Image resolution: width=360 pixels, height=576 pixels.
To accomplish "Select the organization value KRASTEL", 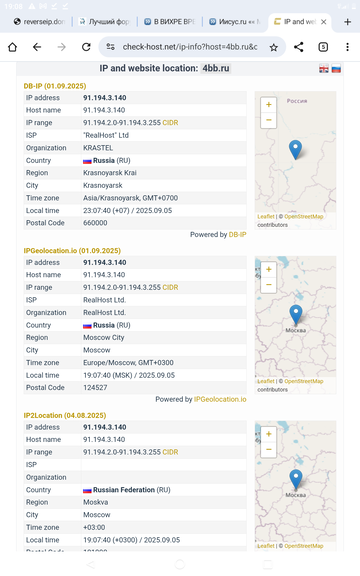I will click(x=98, y=148).
